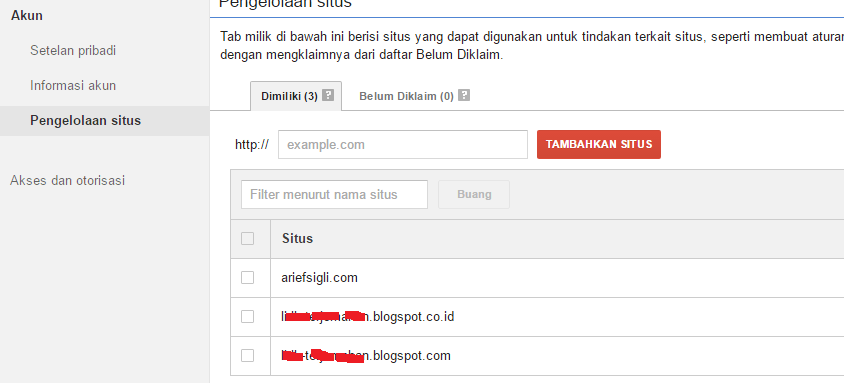
Task: Click the Buang button
Action: pos(474,194)
